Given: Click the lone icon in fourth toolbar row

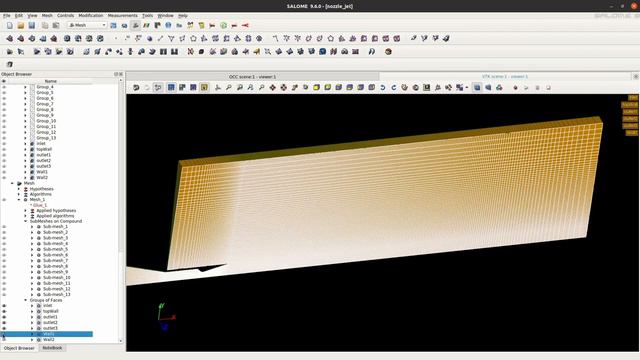Looking at the screenshot, I should coord(9,64).
